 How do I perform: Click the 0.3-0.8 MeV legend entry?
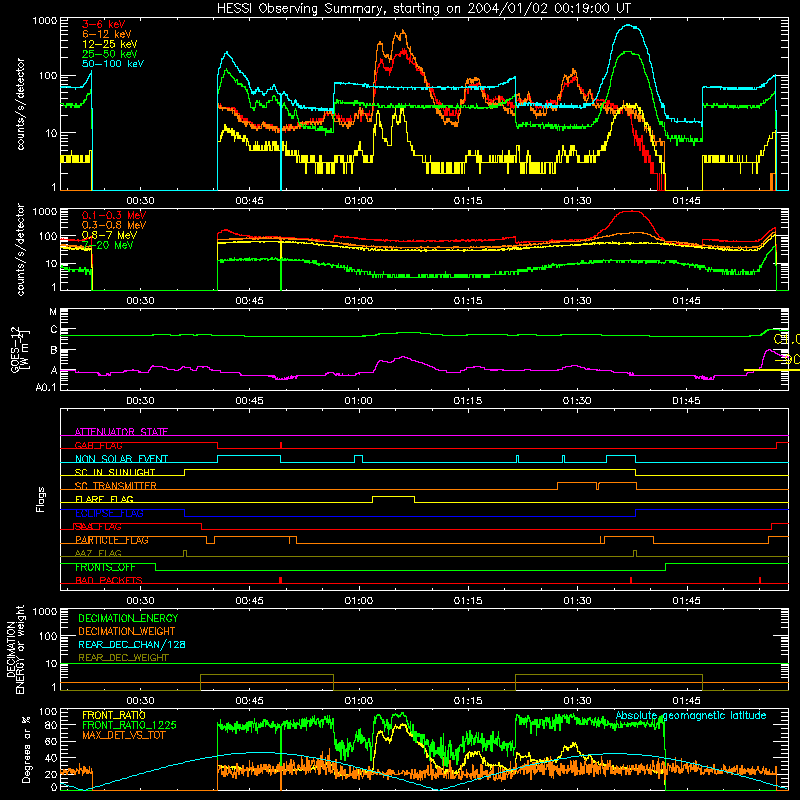pyautogui.click(x=114, y=225)
